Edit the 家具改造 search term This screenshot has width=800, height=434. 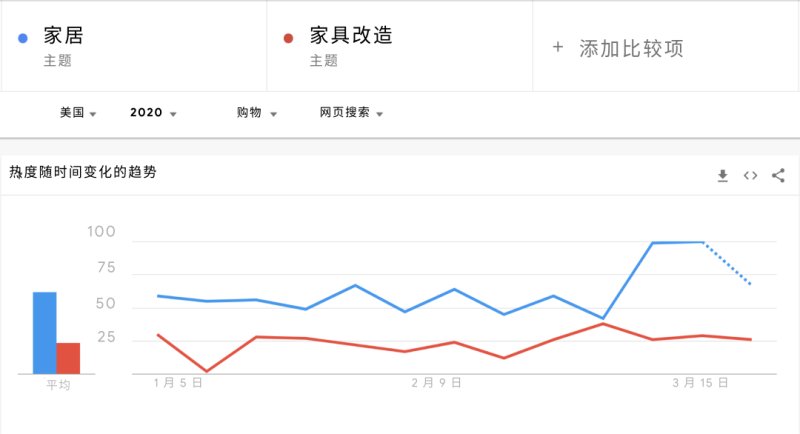pos(350,36)
